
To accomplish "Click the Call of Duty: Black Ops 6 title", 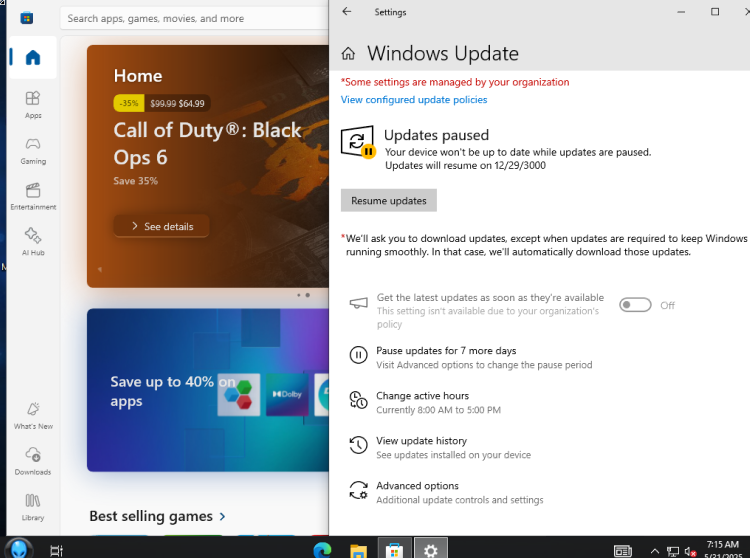I will (207, 143).
